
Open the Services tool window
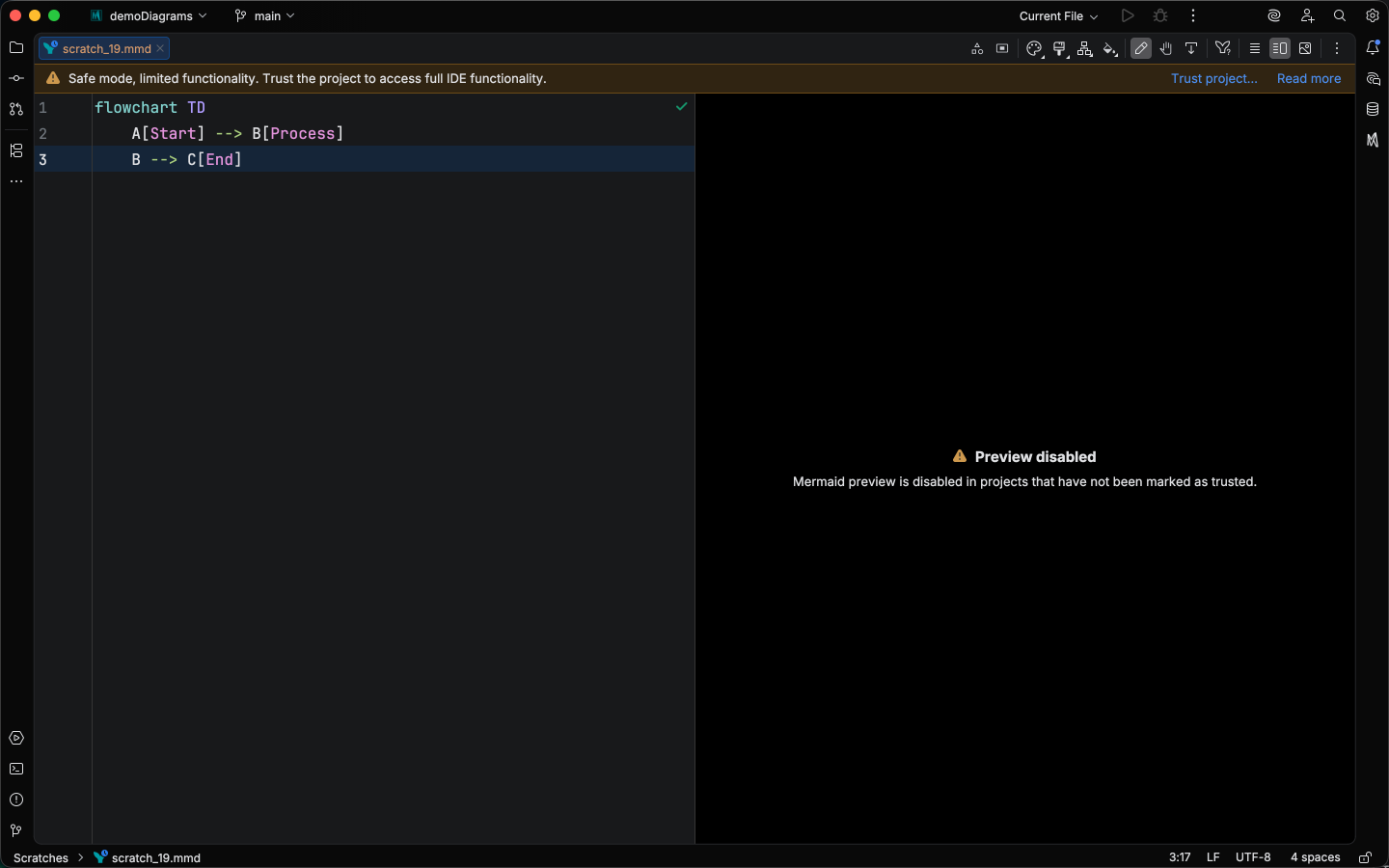15,738
